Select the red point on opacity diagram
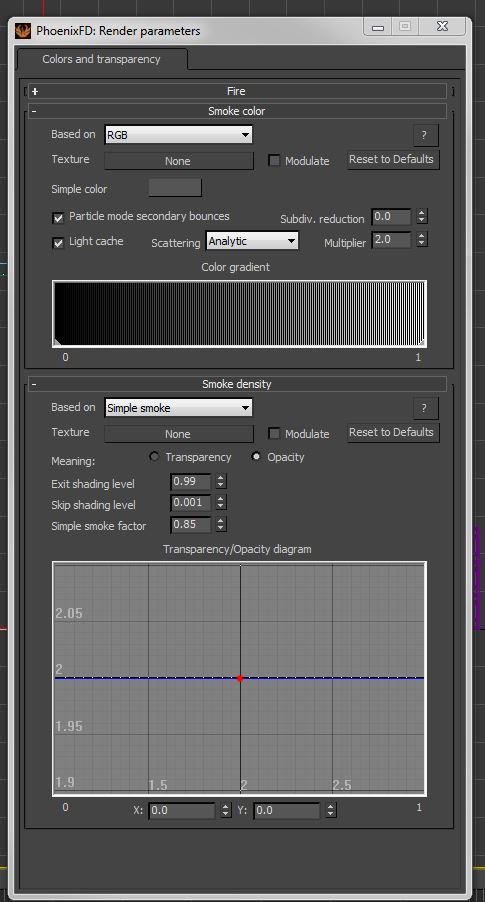The height and width of the screenshot is (902, 485). (x=240, y=679)
